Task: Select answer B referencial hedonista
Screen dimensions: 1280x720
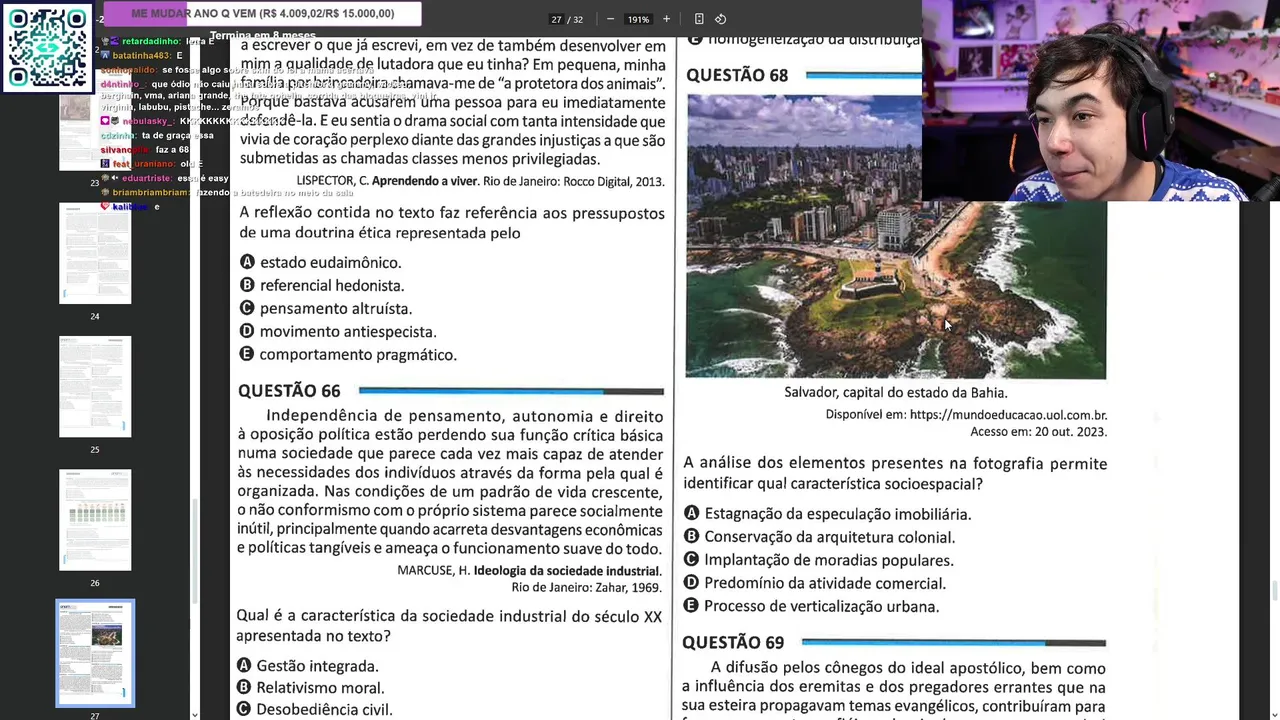Action: coord(322,285)
